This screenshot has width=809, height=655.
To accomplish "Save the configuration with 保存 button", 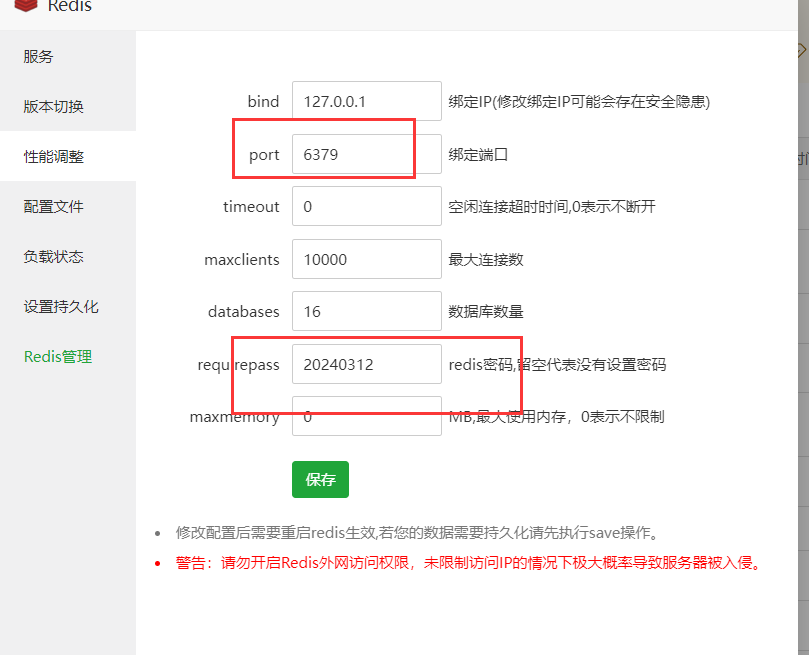I will 320,480.
